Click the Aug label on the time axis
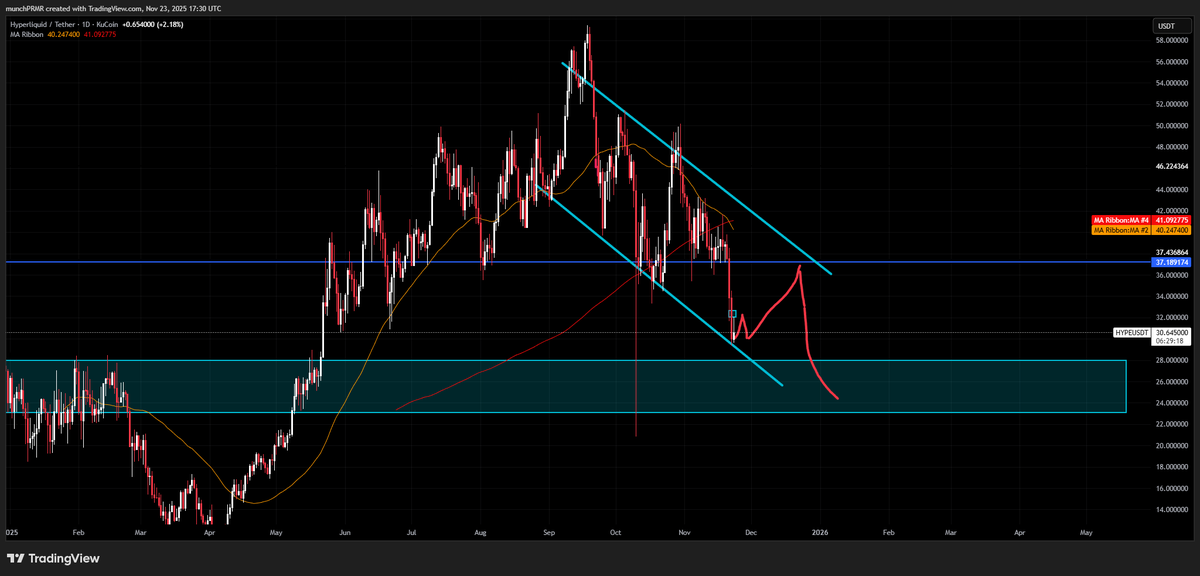 click(x=480, y=534)
